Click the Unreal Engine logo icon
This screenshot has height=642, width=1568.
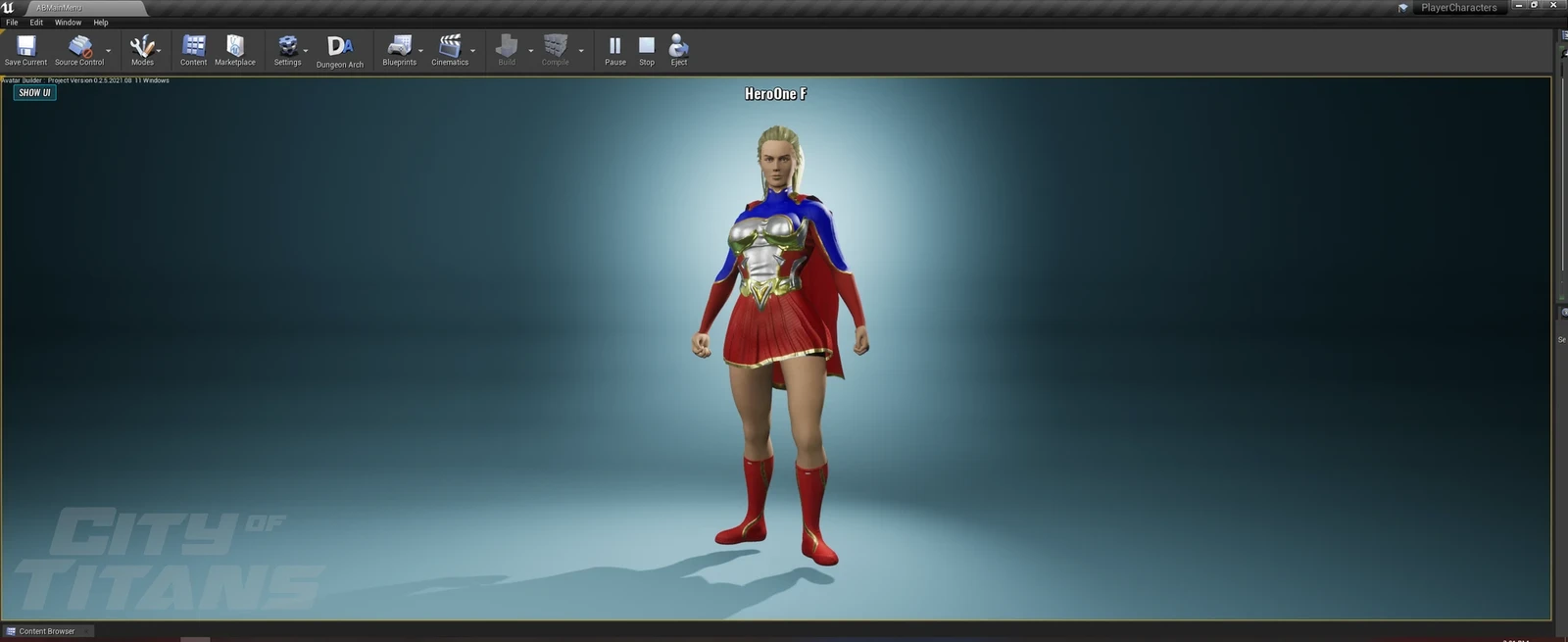(x=8, y=8)
